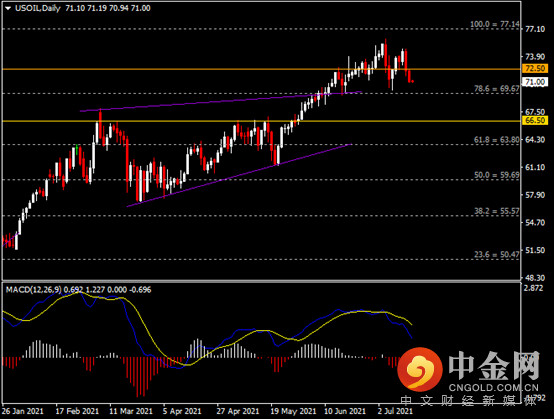Click the 23.6 = 50.47 Fibonacci label
This screenshot has height=419, width=554.
pos(496,254)
